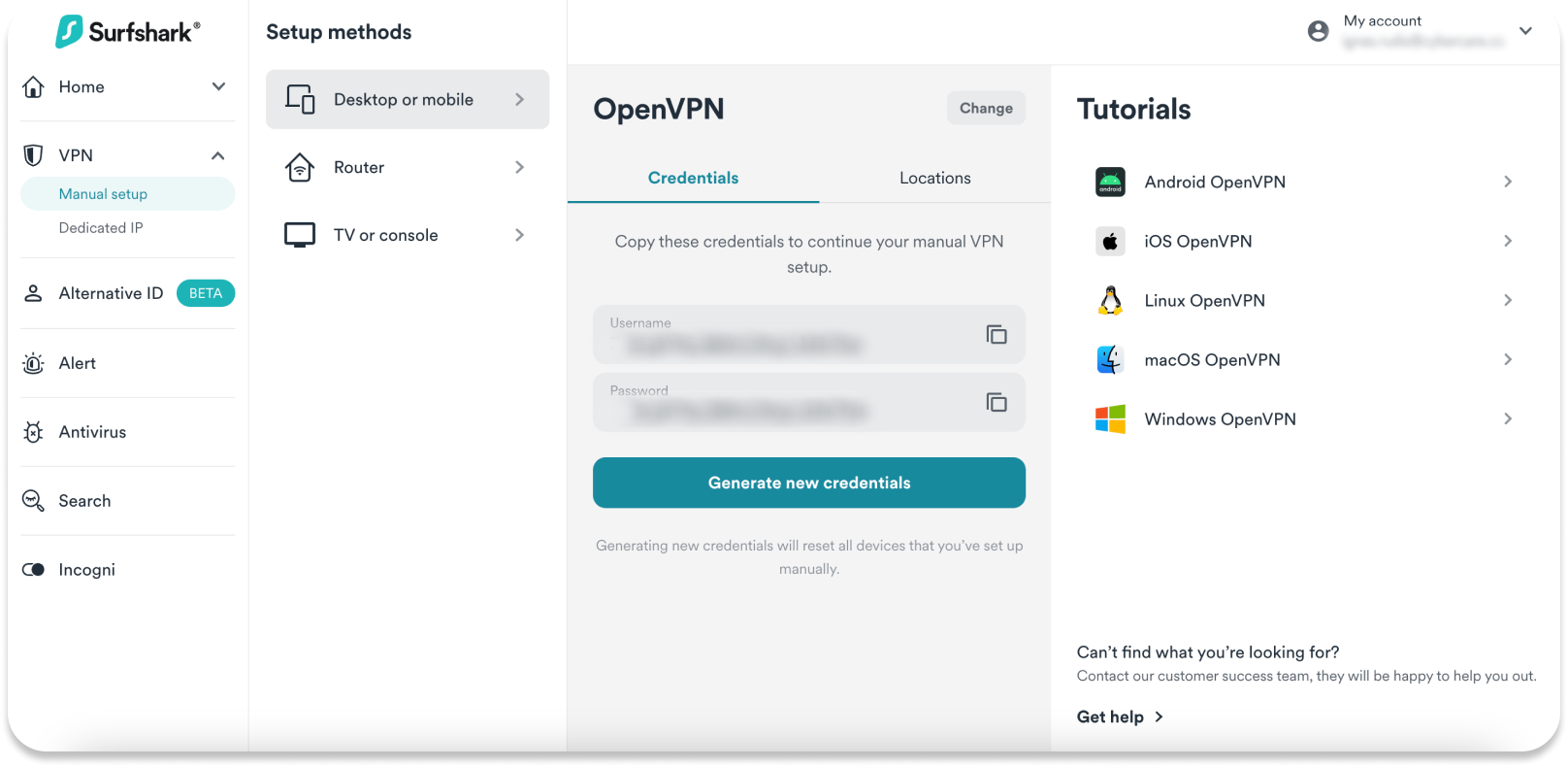Click the Windows logo icon
1568x767 pixels.
tap(1110, 419)
